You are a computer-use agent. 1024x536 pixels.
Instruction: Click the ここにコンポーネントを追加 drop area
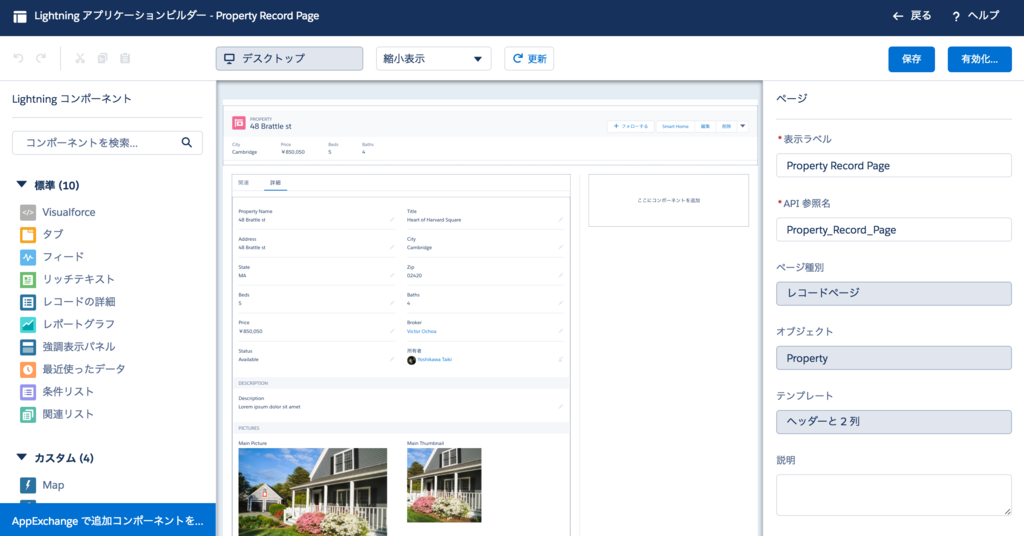click(669, 200)
